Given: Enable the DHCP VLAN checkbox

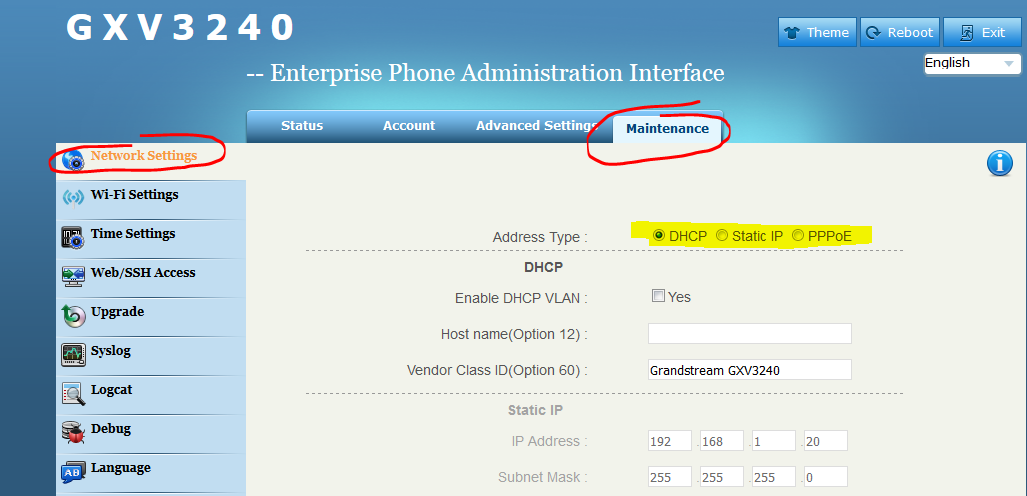Looking at the screenshot, I should coord(658,296).
